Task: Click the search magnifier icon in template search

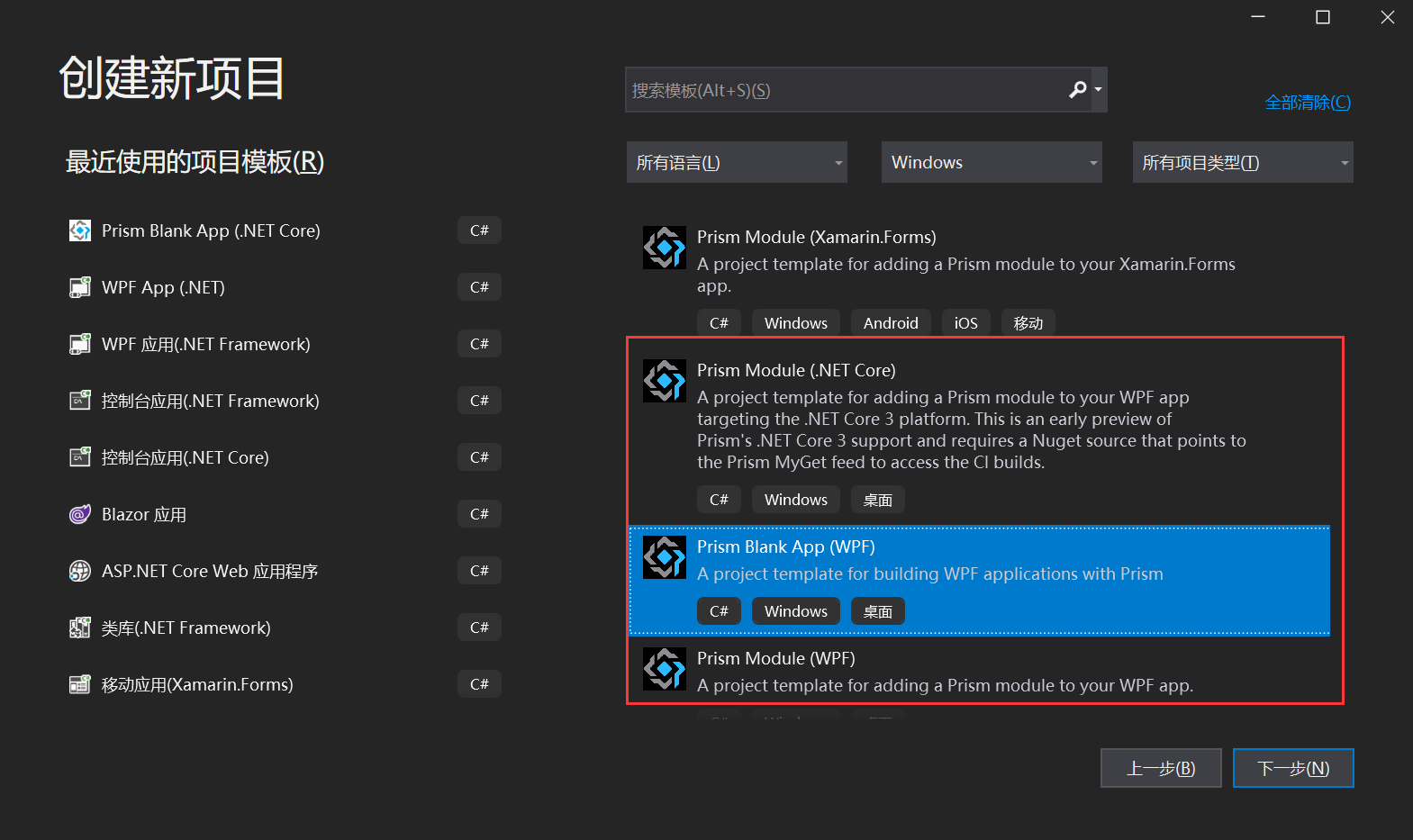Action: pyautogui.click(x=1077, y=90)
